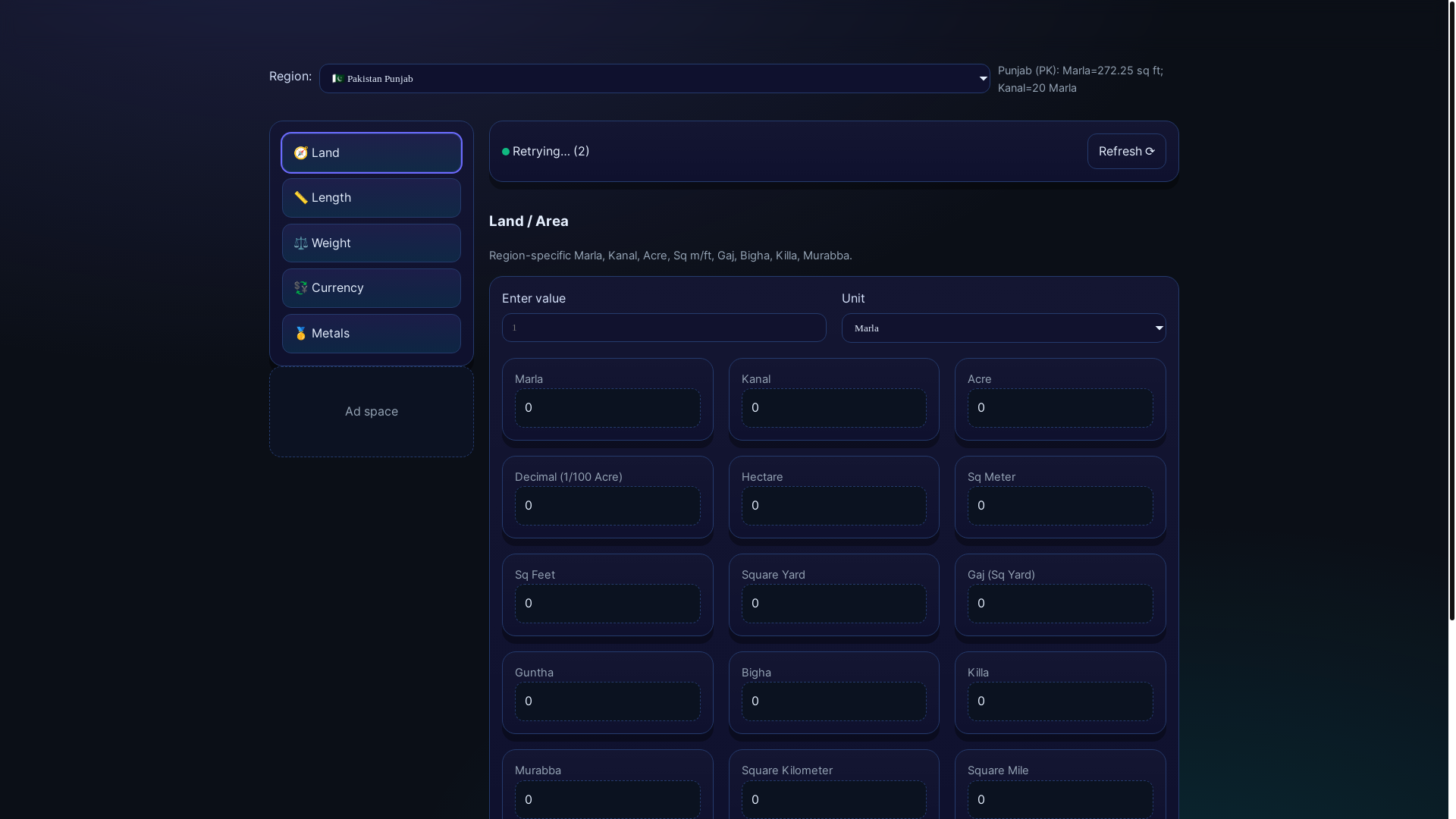Viewport: 1456px width, 819px height.
Task: Click the Gaj (Sq Yard) result field
Action: point(1060,604)
